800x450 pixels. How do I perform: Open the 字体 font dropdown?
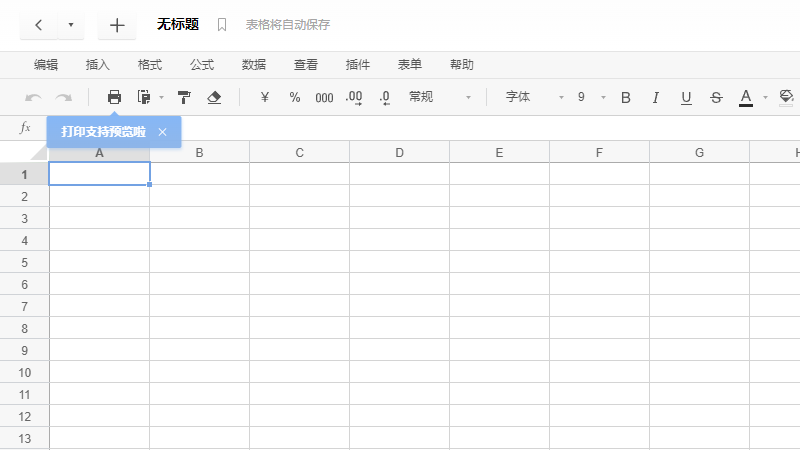tap(534, 97)
